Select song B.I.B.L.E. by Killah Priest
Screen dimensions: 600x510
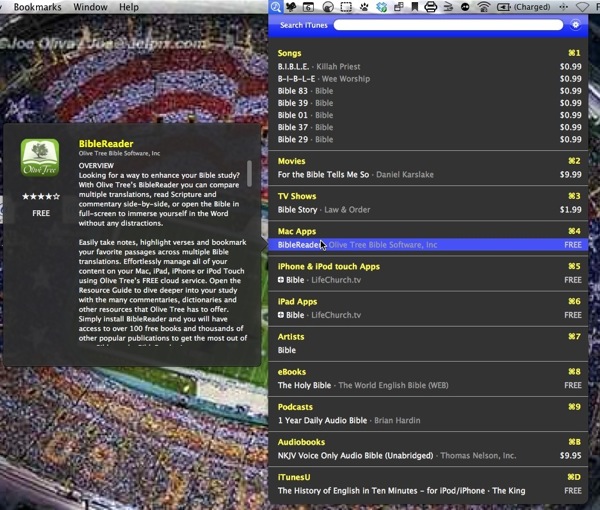pos(429,67)
